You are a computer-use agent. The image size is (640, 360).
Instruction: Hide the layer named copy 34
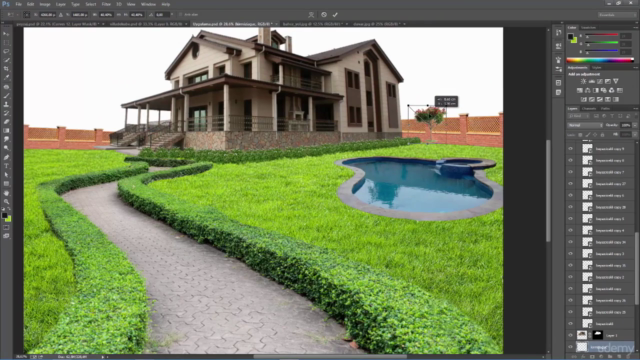571,242
